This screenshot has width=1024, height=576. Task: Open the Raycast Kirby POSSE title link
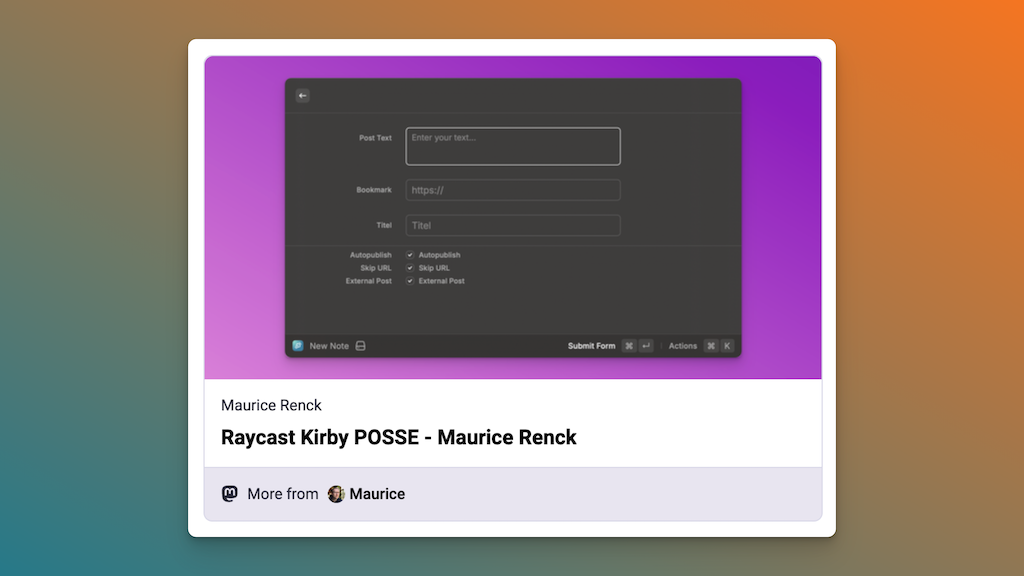tap(398, 437)
